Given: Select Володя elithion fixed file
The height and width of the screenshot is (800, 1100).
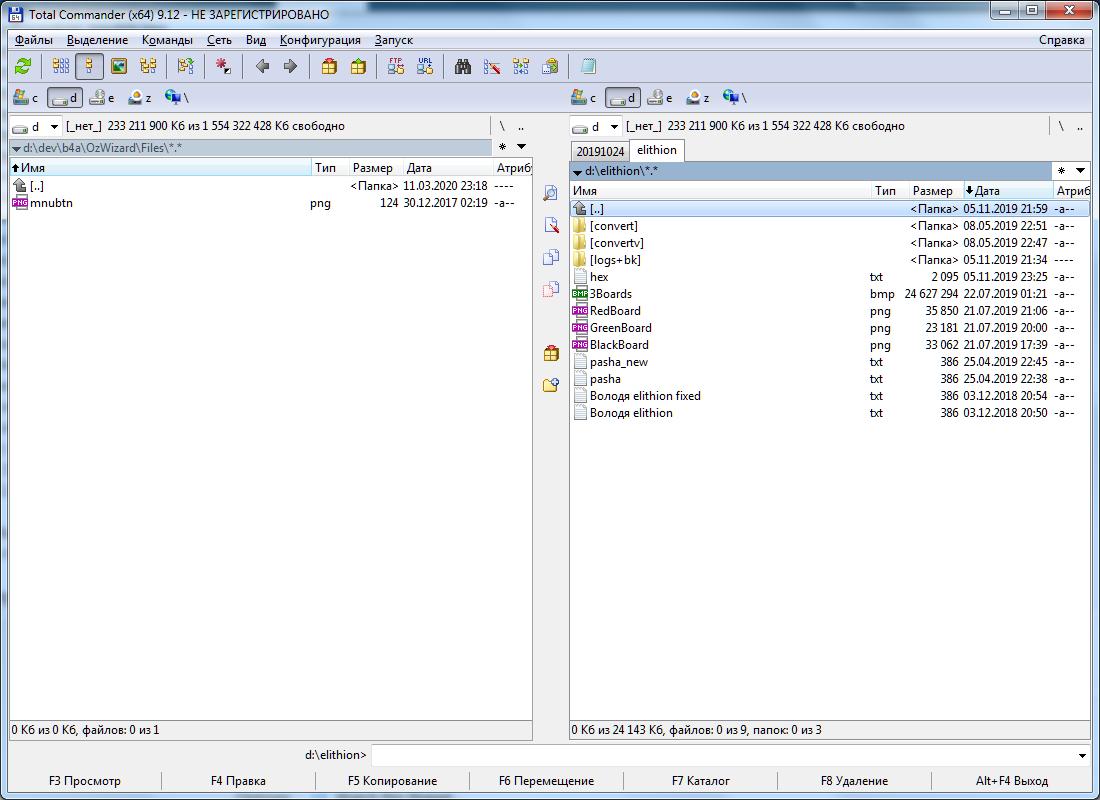Looking at the screenshot, I should pos(830,396).
